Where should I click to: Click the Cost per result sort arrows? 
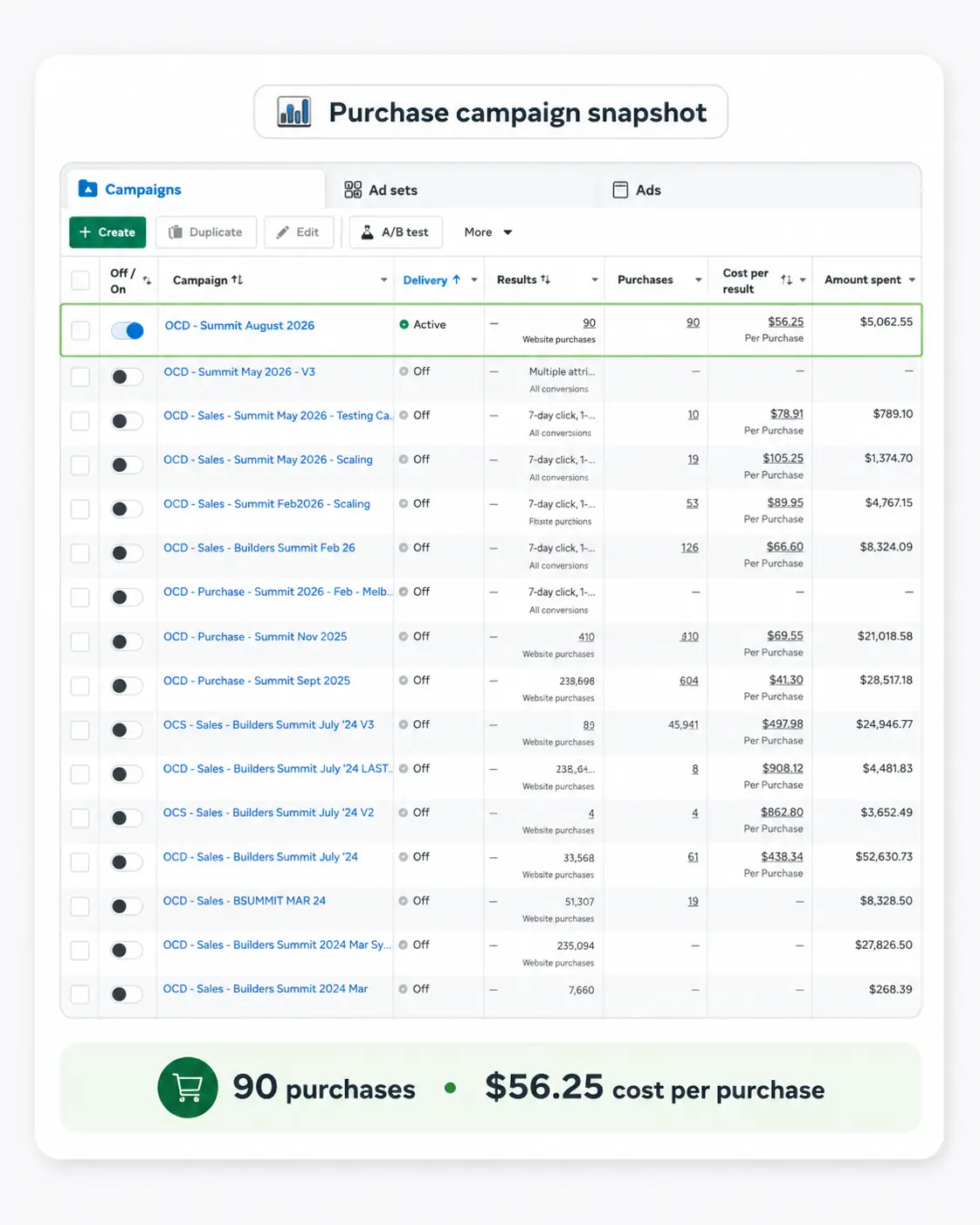click(x=786, y=280)
